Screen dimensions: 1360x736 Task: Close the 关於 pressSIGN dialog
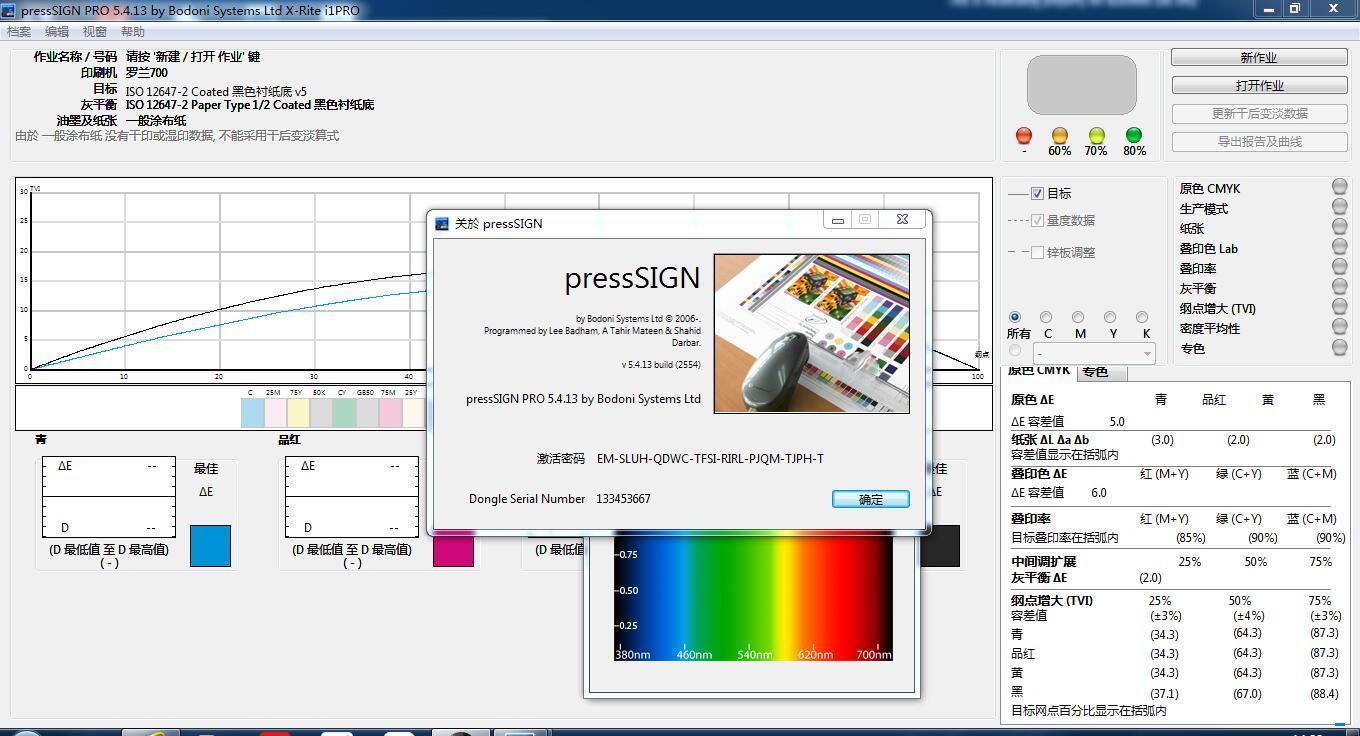point(902,220)
